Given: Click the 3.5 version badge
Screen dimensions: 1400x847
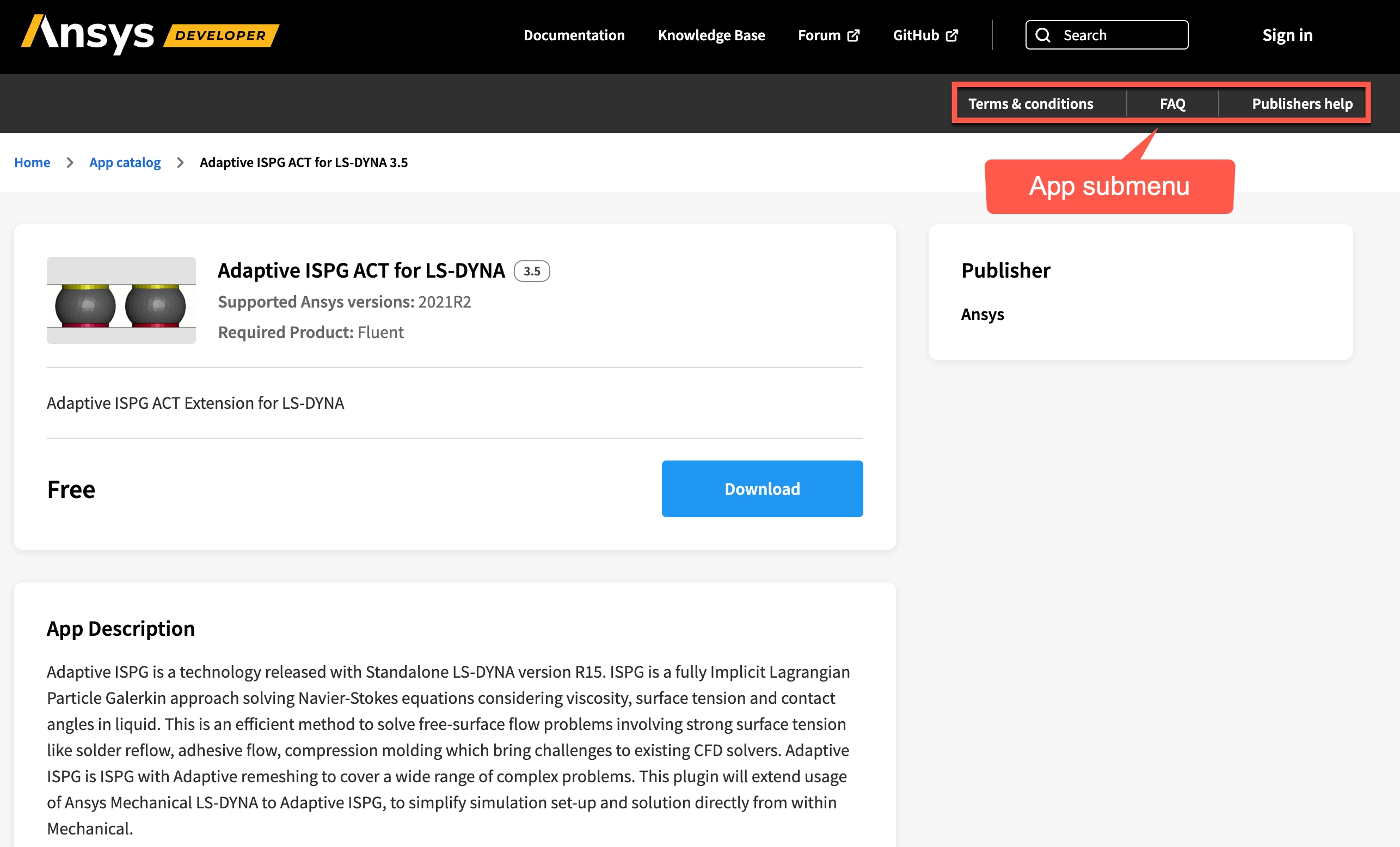Looking at the screenshot, I should pyautogui.click(x=532, y=271).
